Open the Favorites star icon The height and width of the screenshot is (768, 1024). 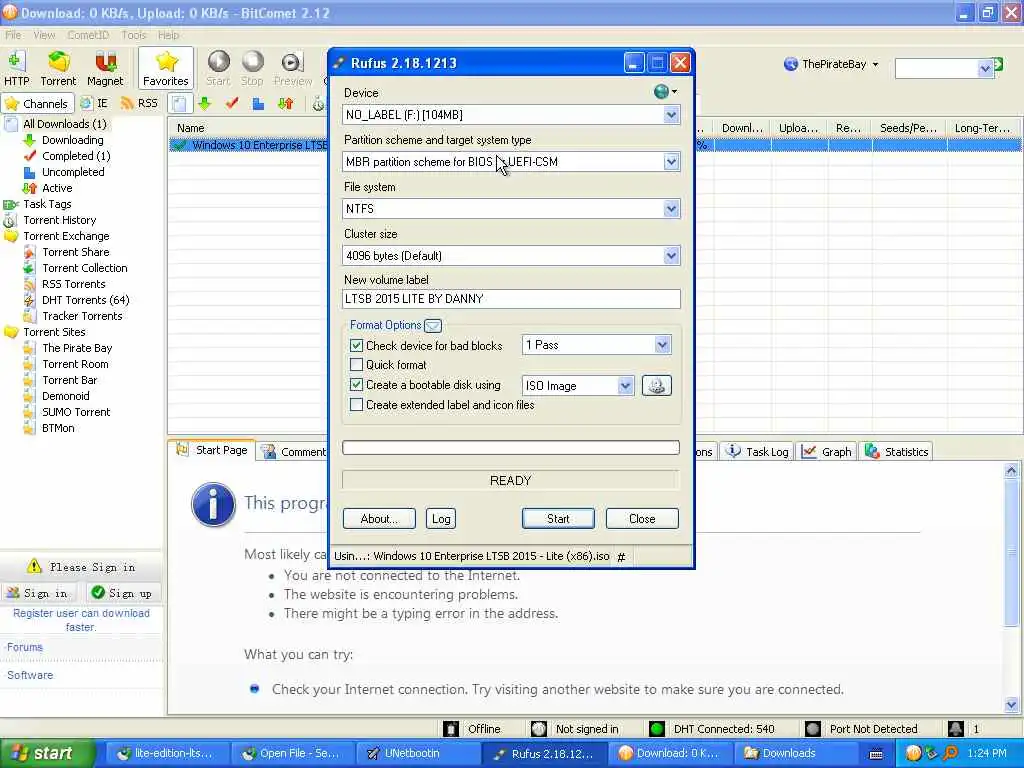point(166,68)
